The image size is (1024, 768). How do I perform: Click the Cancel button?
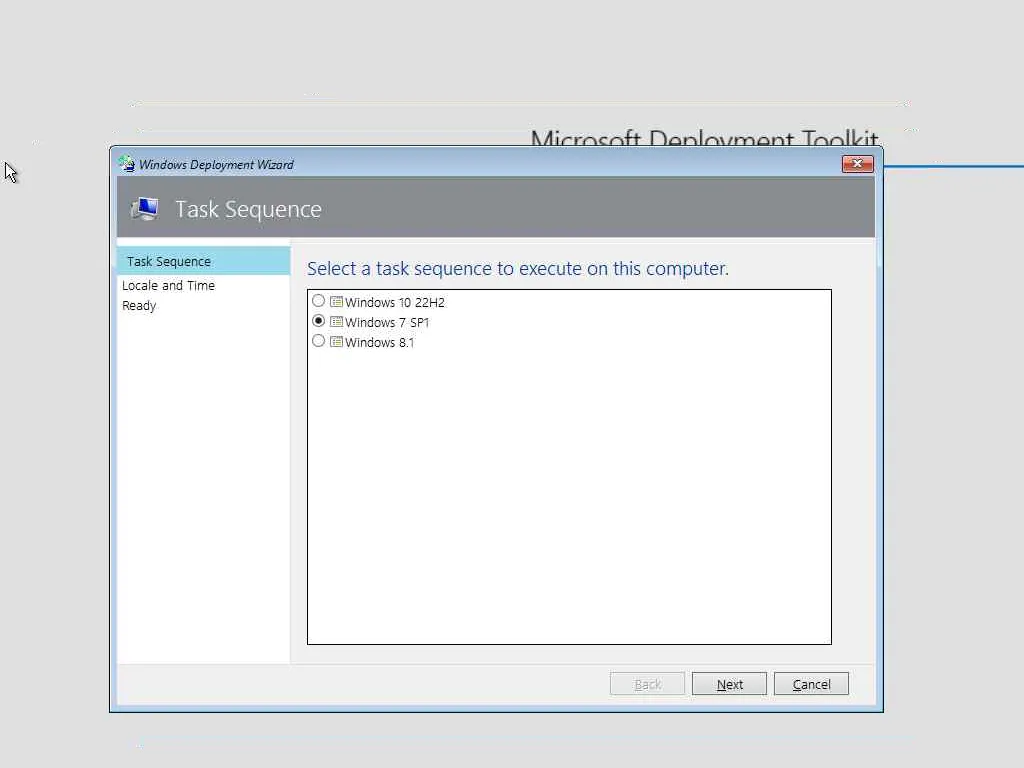[x=811, y=684]
